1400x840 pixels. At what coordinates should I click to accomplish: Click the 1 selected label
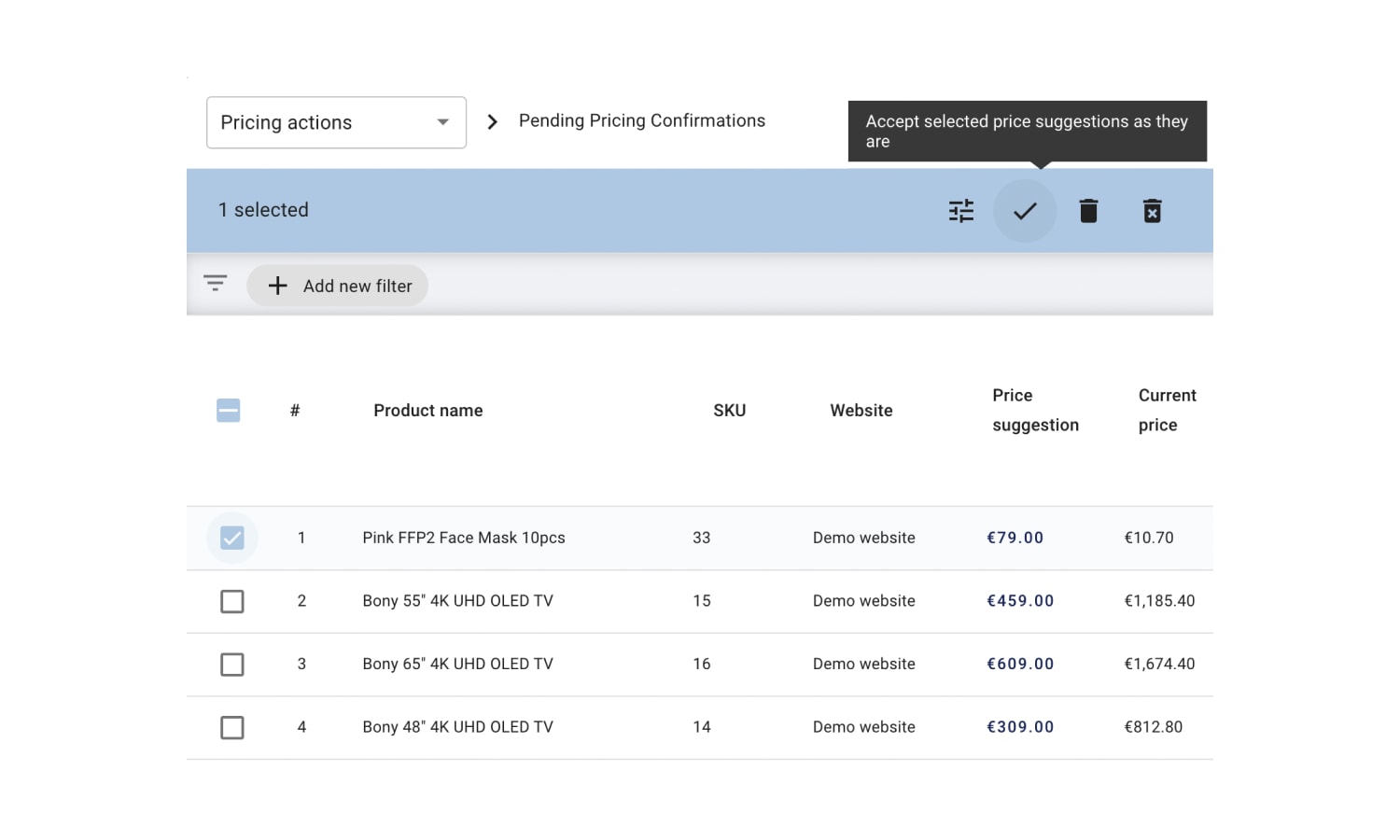click(263, 210)
